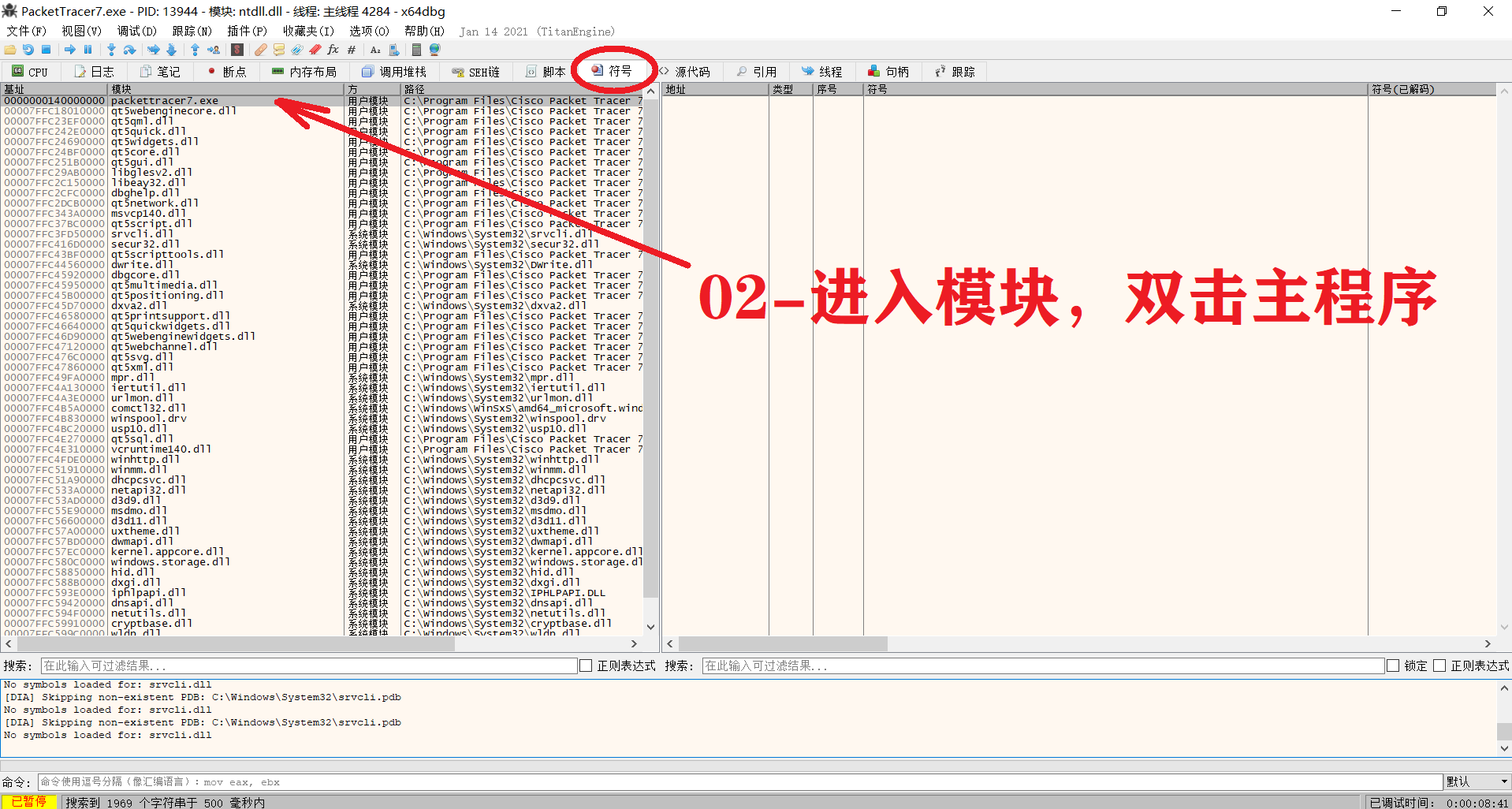Viewport: 1512px width, 809px height.
Task: Trace over with the dotted down arrow
Action: point(172,50)
